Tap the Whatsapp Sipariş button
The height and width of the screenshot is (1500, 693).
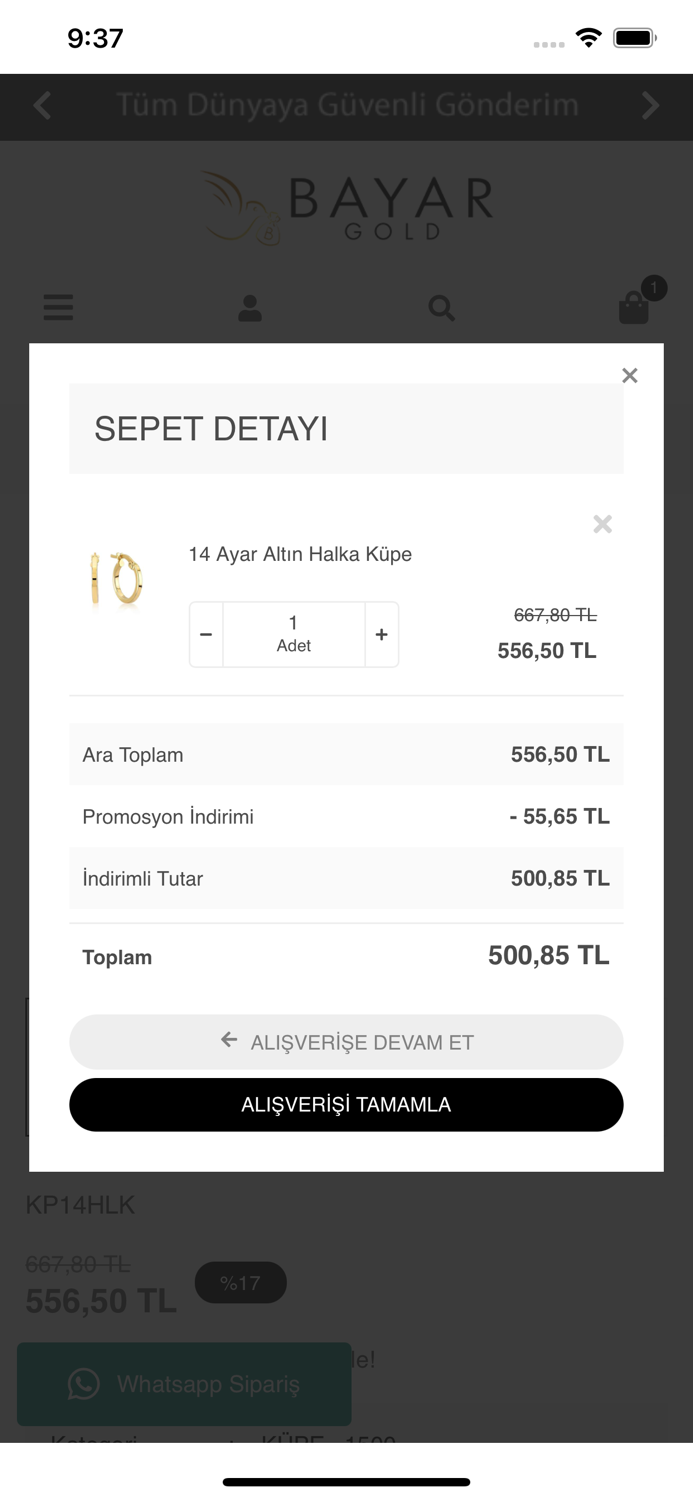[x=184, y=1384]
